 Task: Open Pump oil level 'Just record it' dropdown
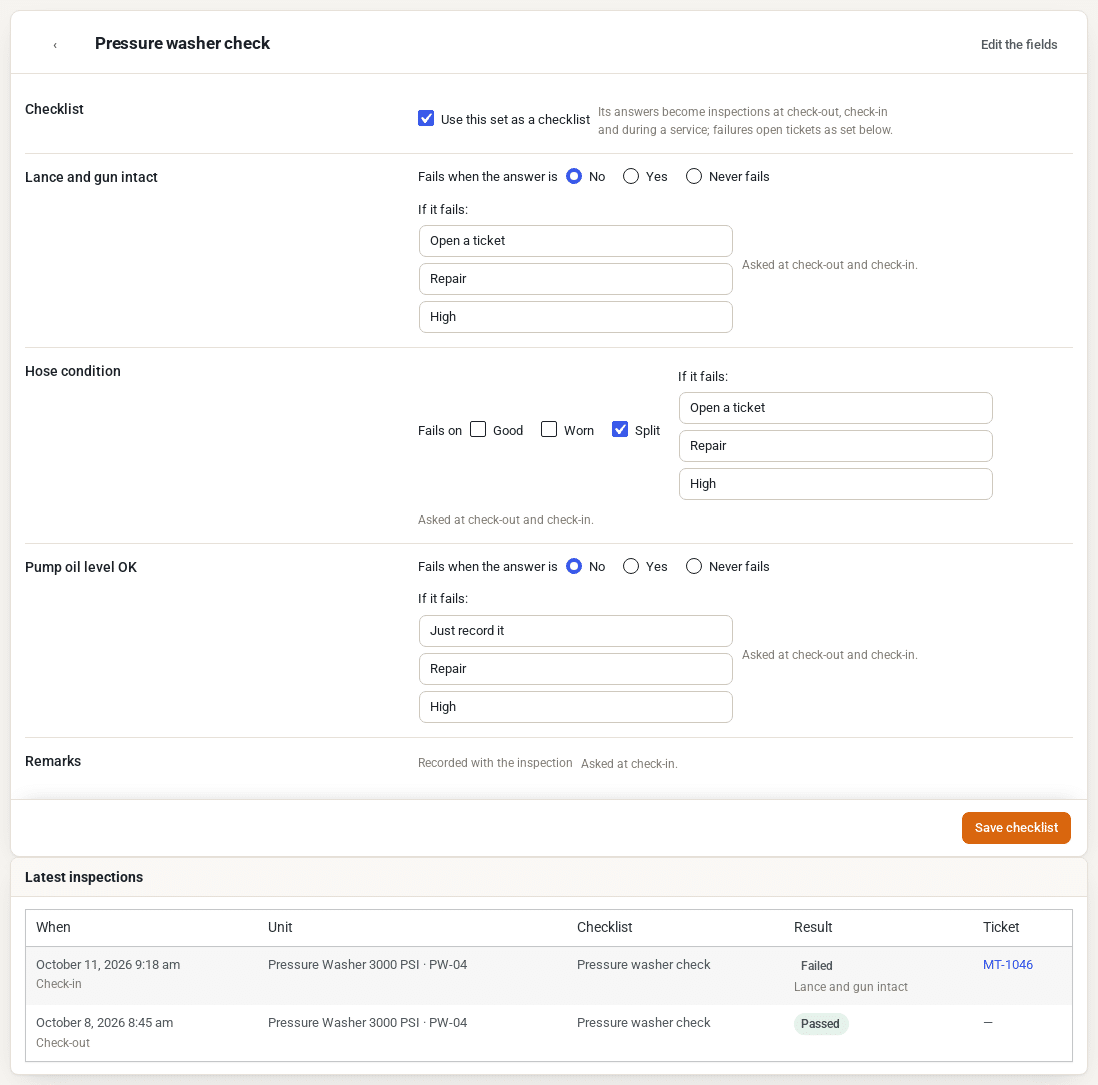point(576,631)
